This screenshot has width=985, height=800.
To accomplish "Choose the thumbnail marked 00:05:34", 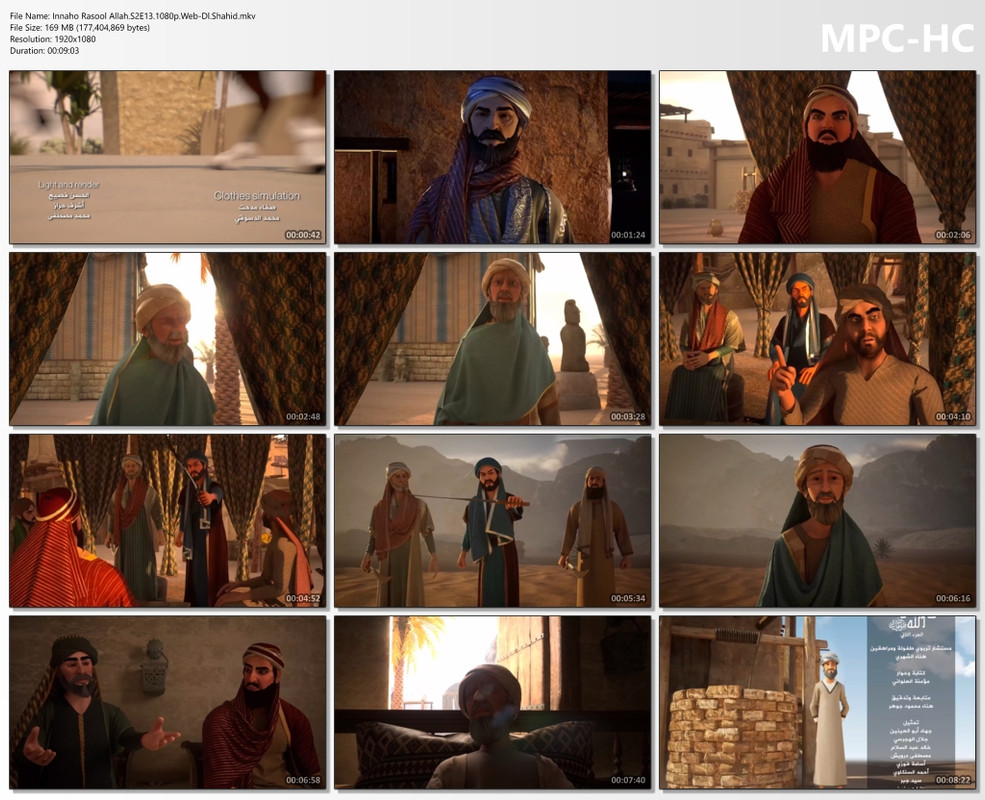I will [x=492, y=521].
